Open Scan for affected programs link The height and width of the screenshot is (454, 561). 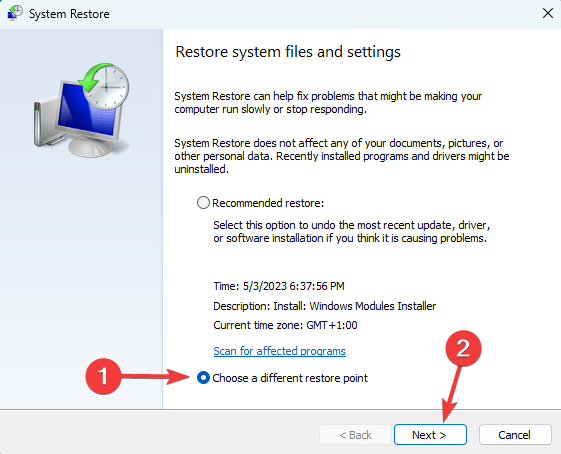point(279,351)
